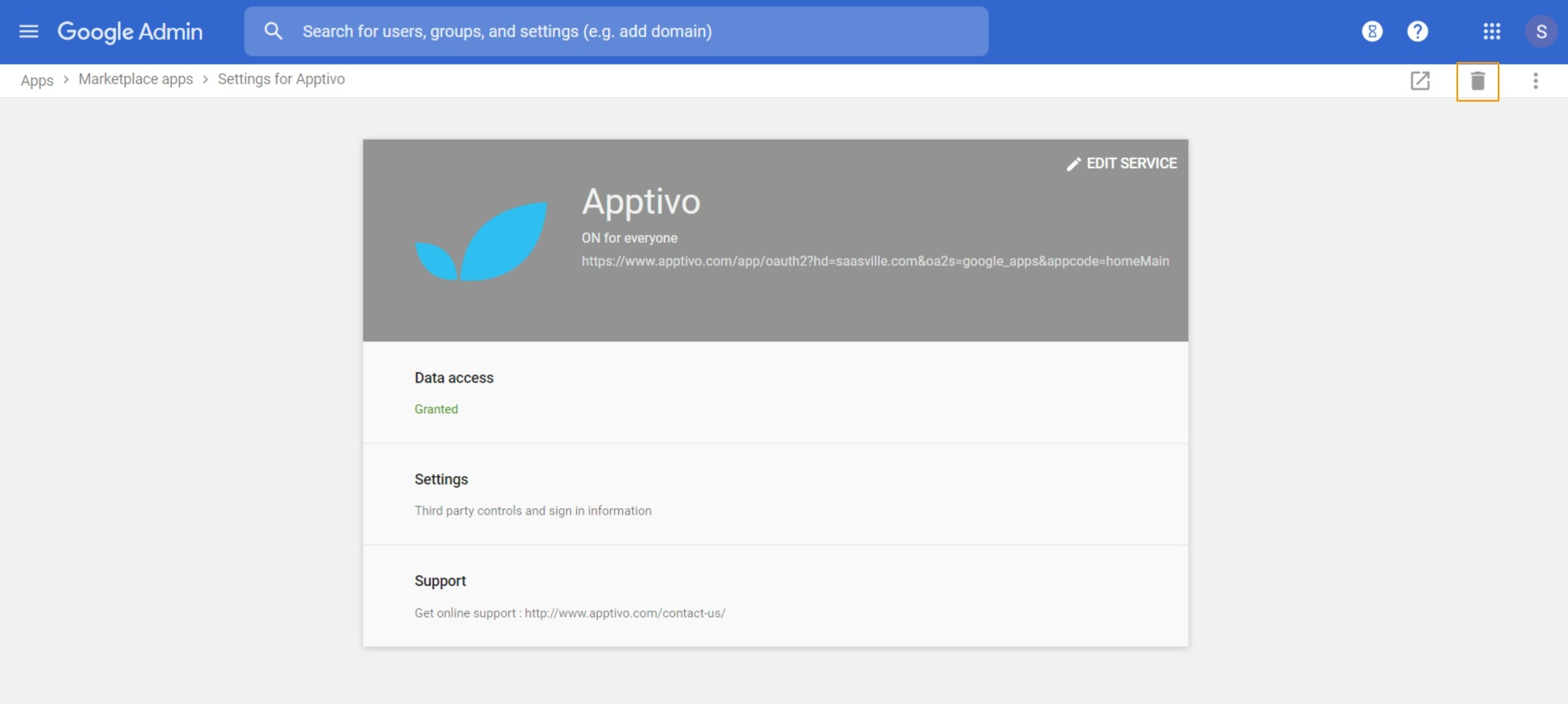Open the Apptivo oauth2 URL

pyautogui.click(x=876, y=261)
